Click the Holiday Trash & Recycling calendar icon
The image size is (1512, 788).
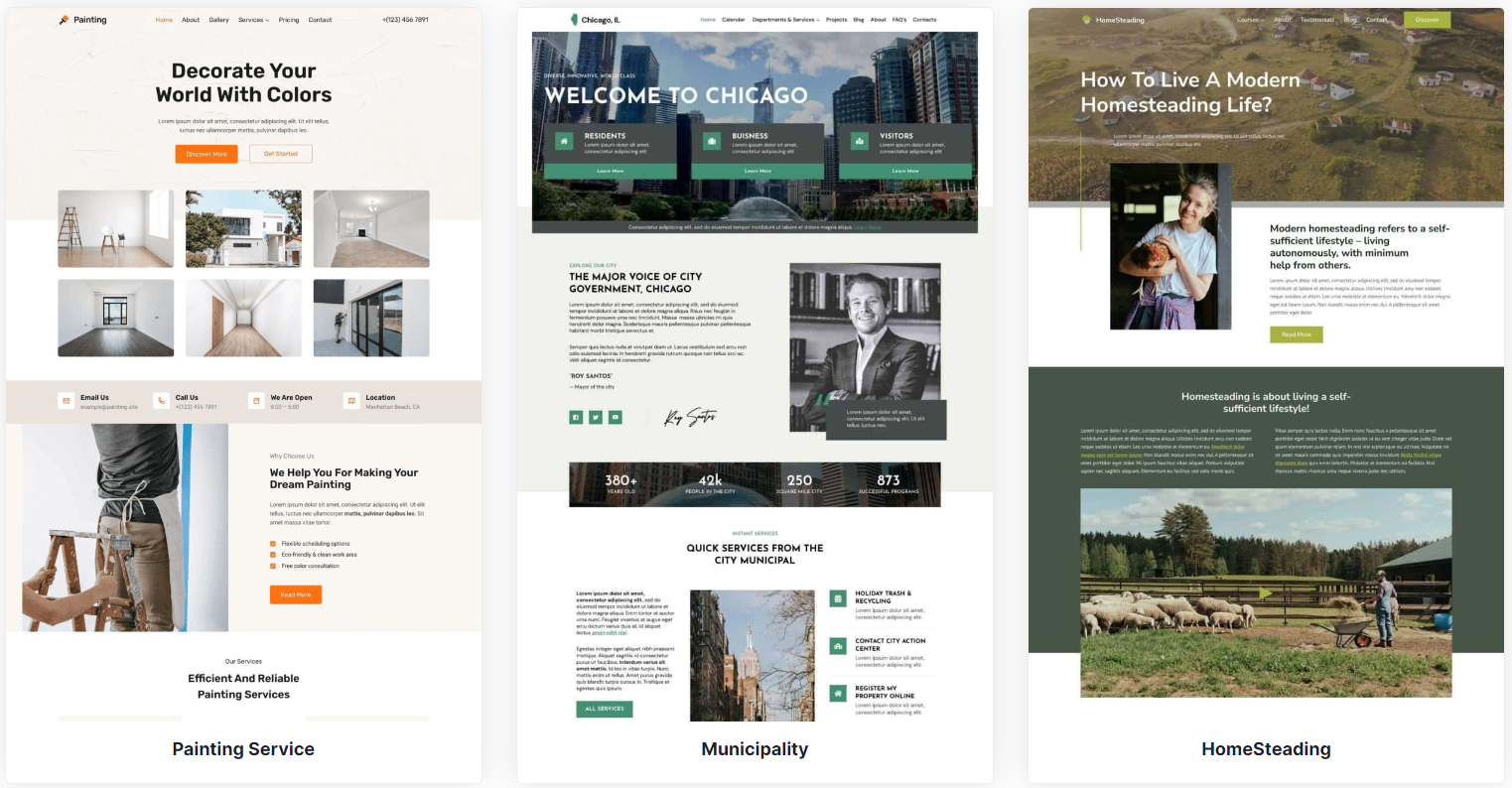click(x=837, y=598)
